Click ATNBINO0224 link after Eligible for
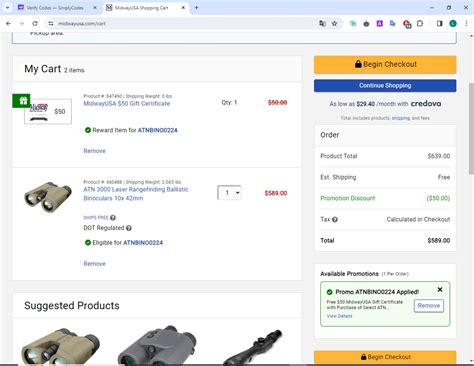This screenshot has height=366, width=474. click(x=143, y=243)
